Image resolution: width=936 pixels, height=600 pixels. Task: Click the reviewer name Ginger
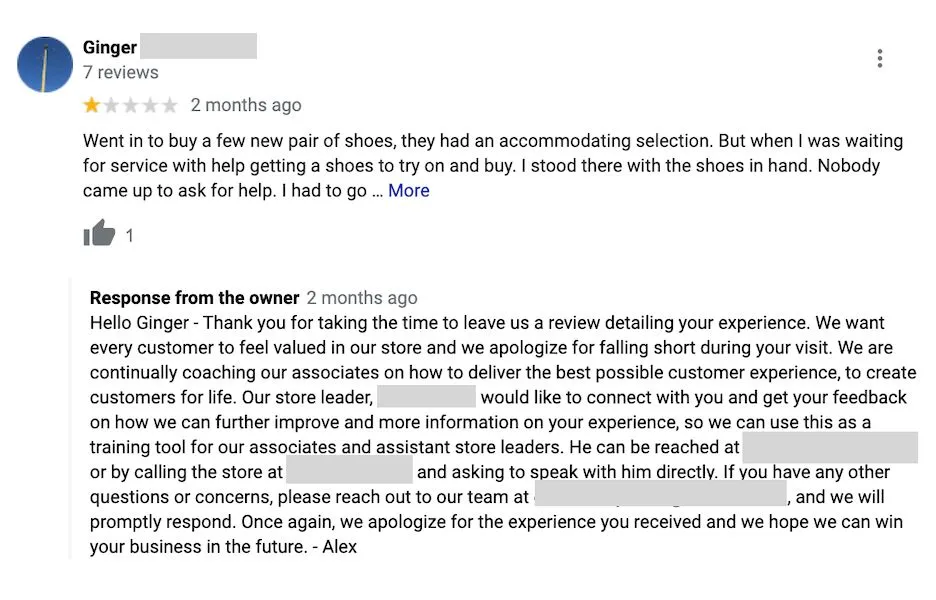pyautogui.click(x=110, y=47)
